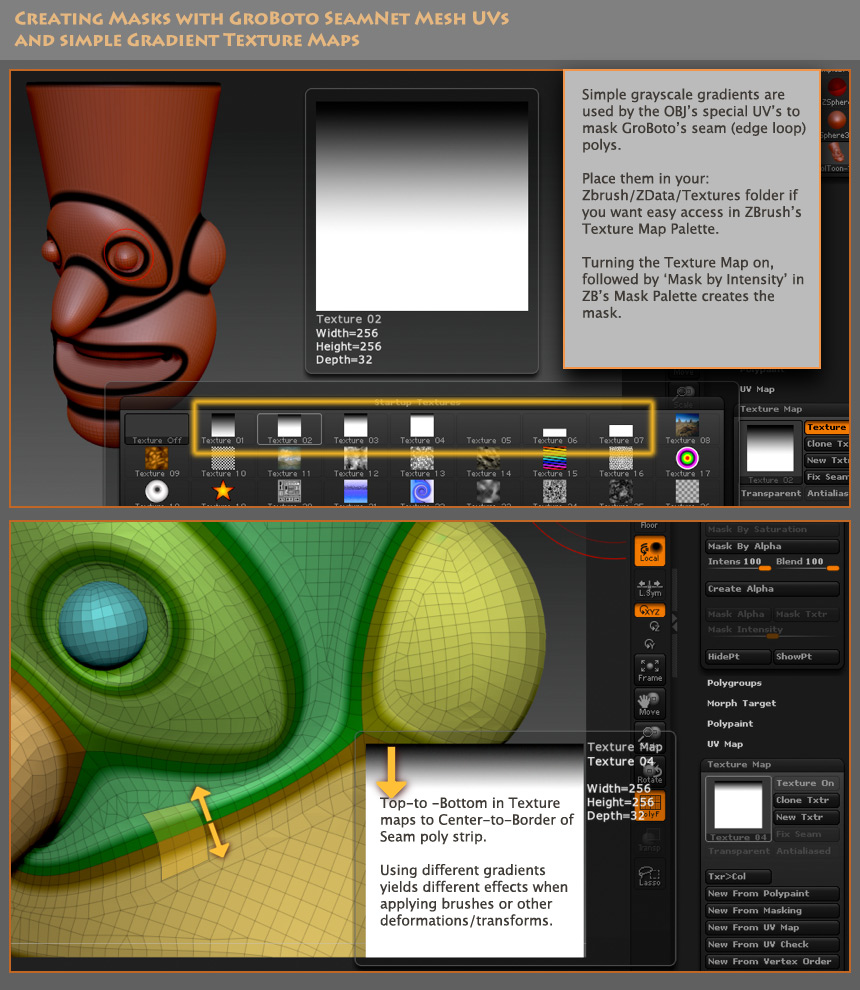Toggle Texture On in the lower panel
This screenshot has height=990, width=860.
[805, 783]
